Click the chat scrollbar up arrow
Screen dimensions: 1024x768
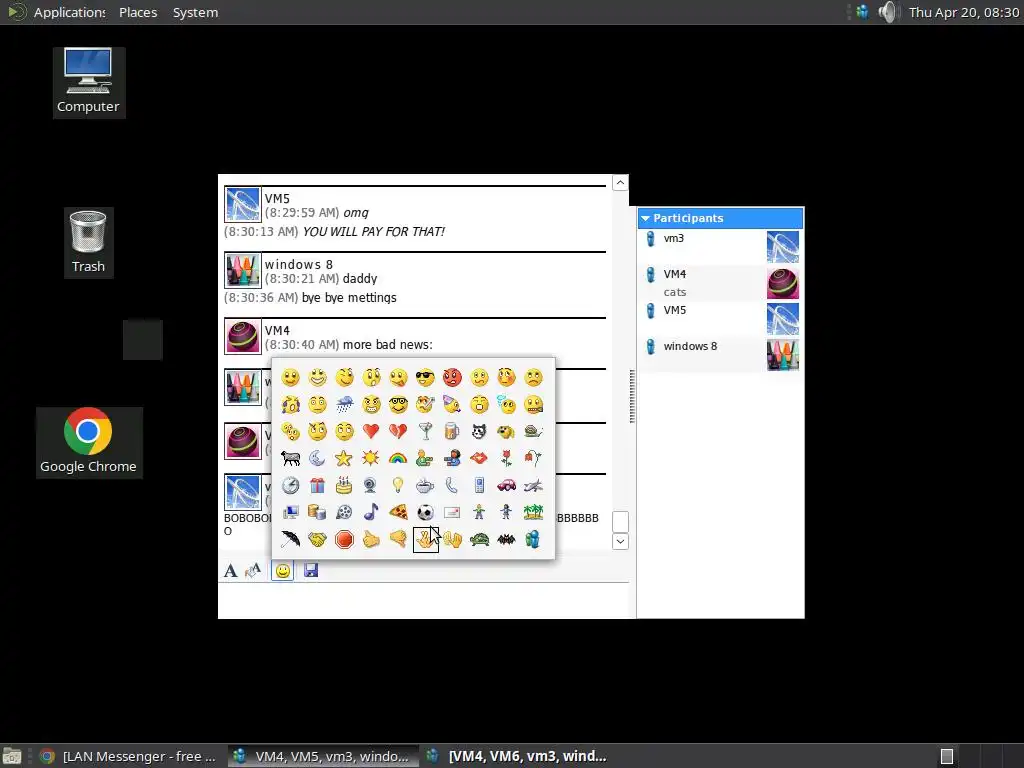pyautogui.click(x=620, y=183)
